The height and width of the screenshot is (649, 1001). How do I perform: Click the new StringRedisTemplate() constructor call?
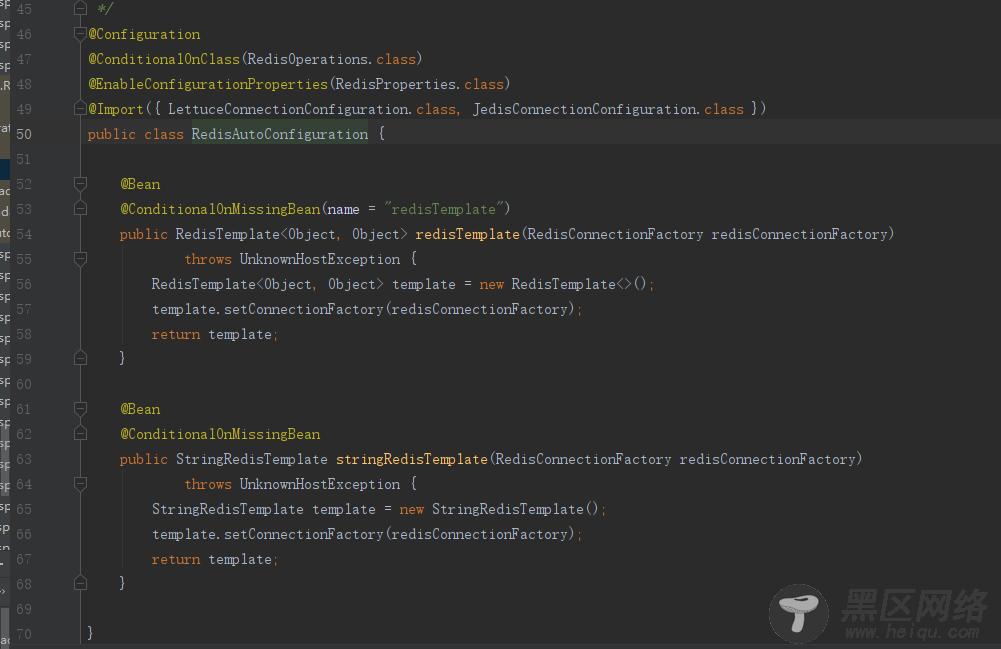pos(499,509)
